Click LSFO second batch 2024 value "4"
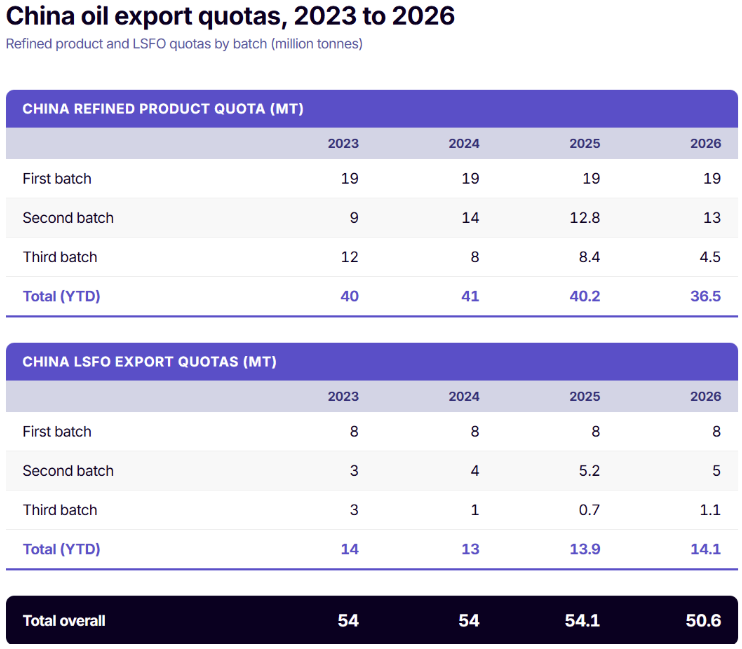The image size is (742, 649). 475,471
